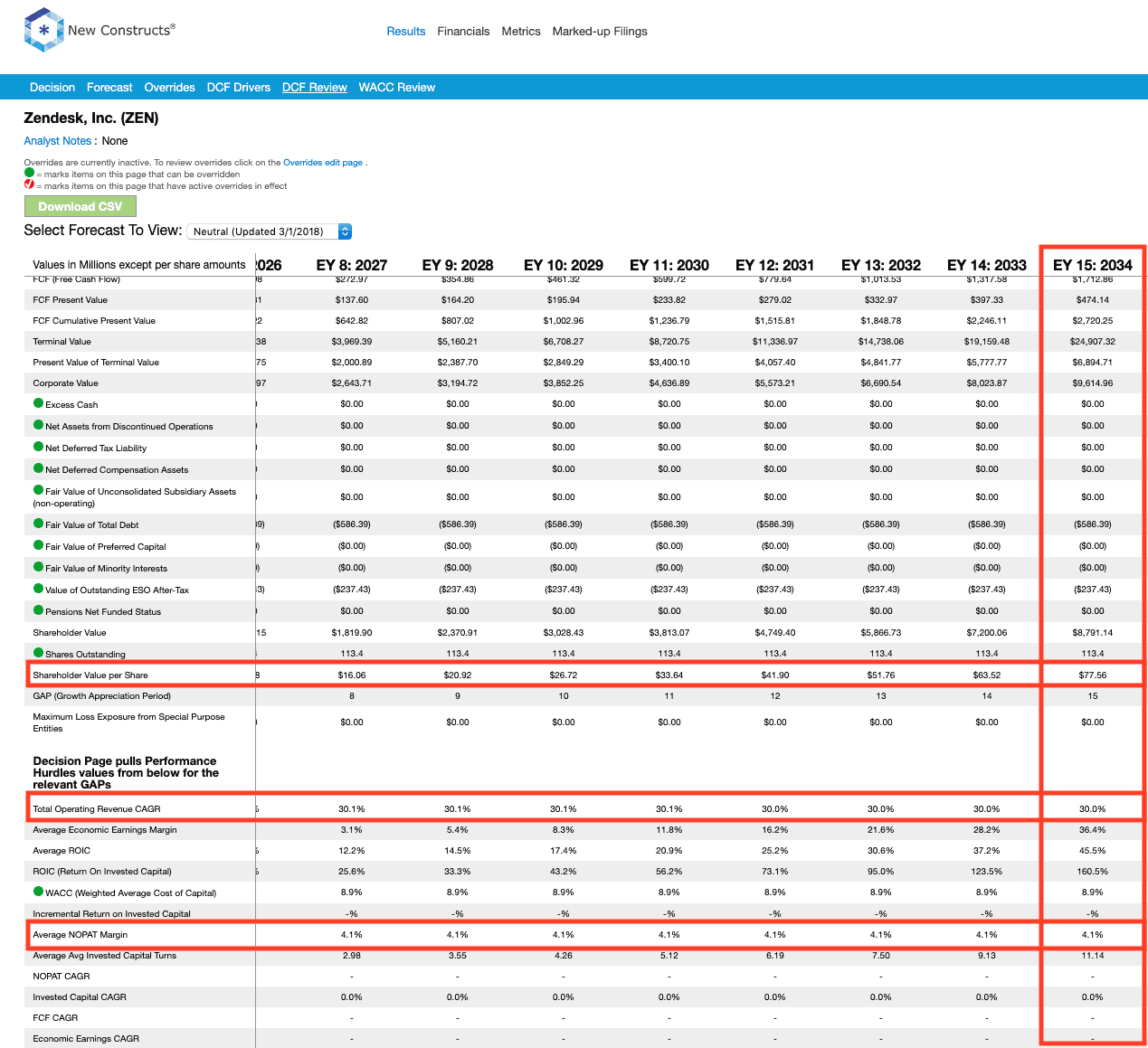Open the Financials tab
1148x1048 pixels.
[x=463, y=31]
